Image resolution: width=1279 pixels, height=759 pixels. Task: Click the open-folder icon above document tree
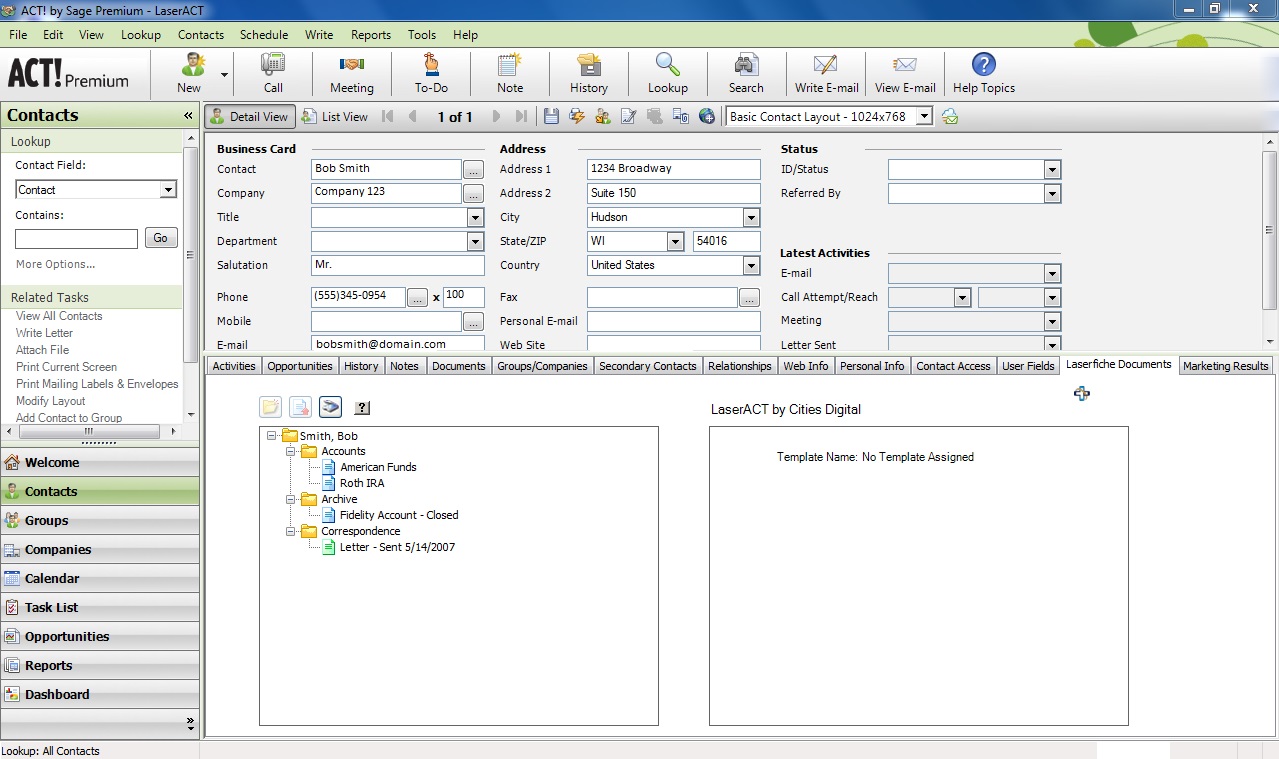270,407
